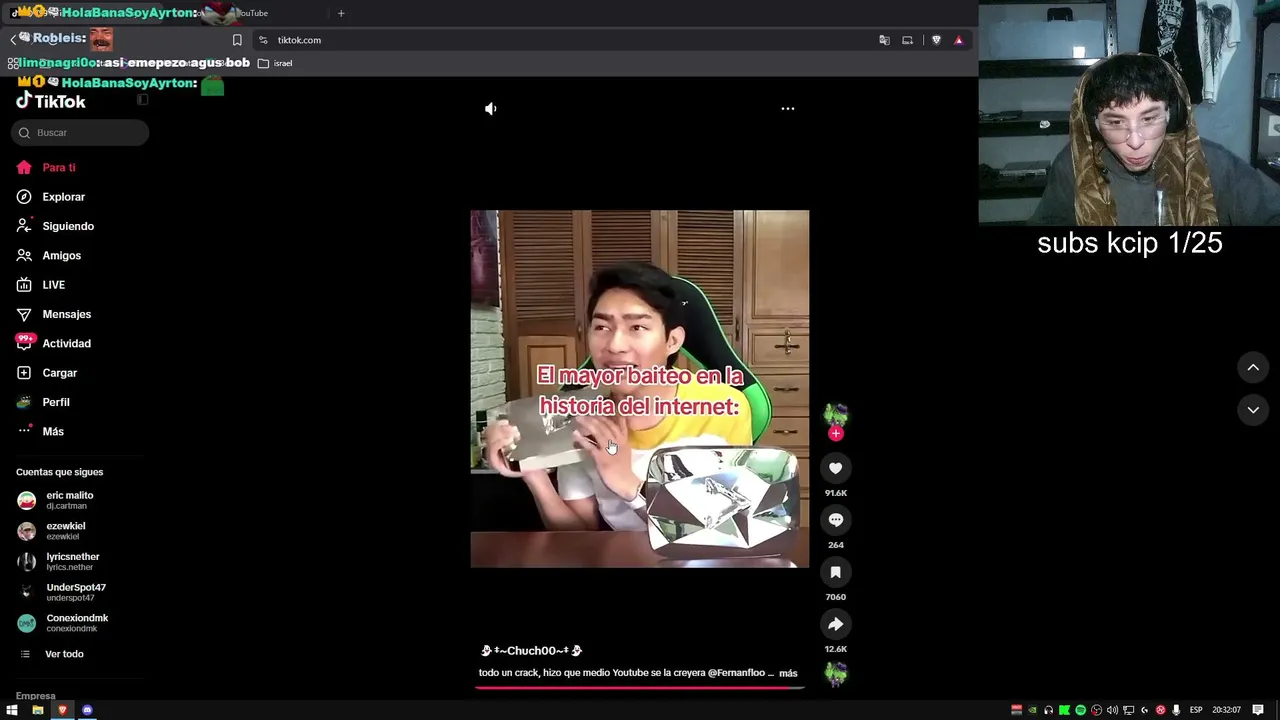Click the translate page icon in address bar

(884, 40)
